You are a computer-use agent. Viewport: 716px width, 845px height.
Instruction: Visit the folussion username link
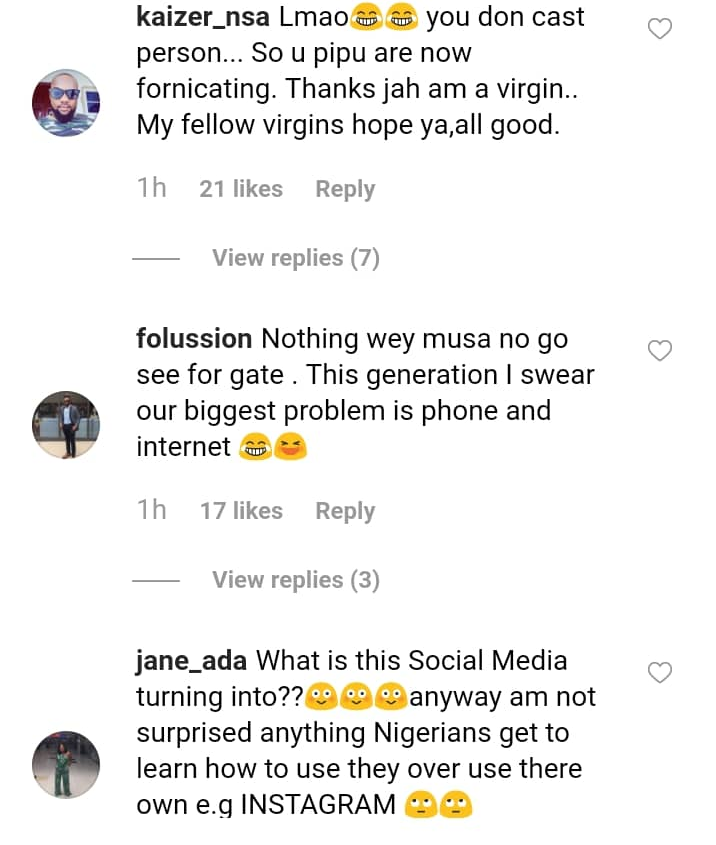(x=194, y=339)
